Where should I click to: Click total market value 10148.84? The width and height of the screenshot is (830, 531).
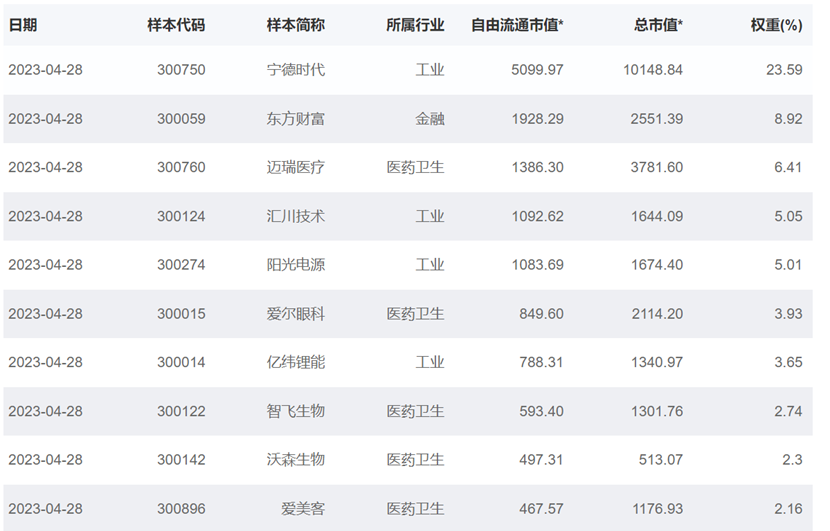653,70
